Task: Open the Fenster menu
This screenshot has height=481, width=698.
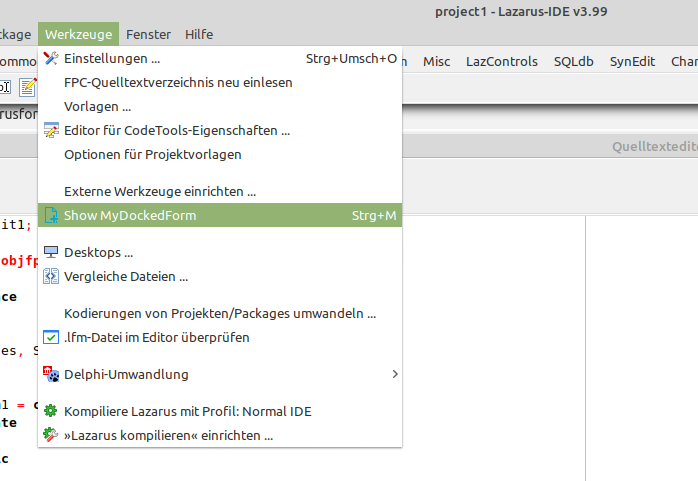Action: click(x=148, y=34)
